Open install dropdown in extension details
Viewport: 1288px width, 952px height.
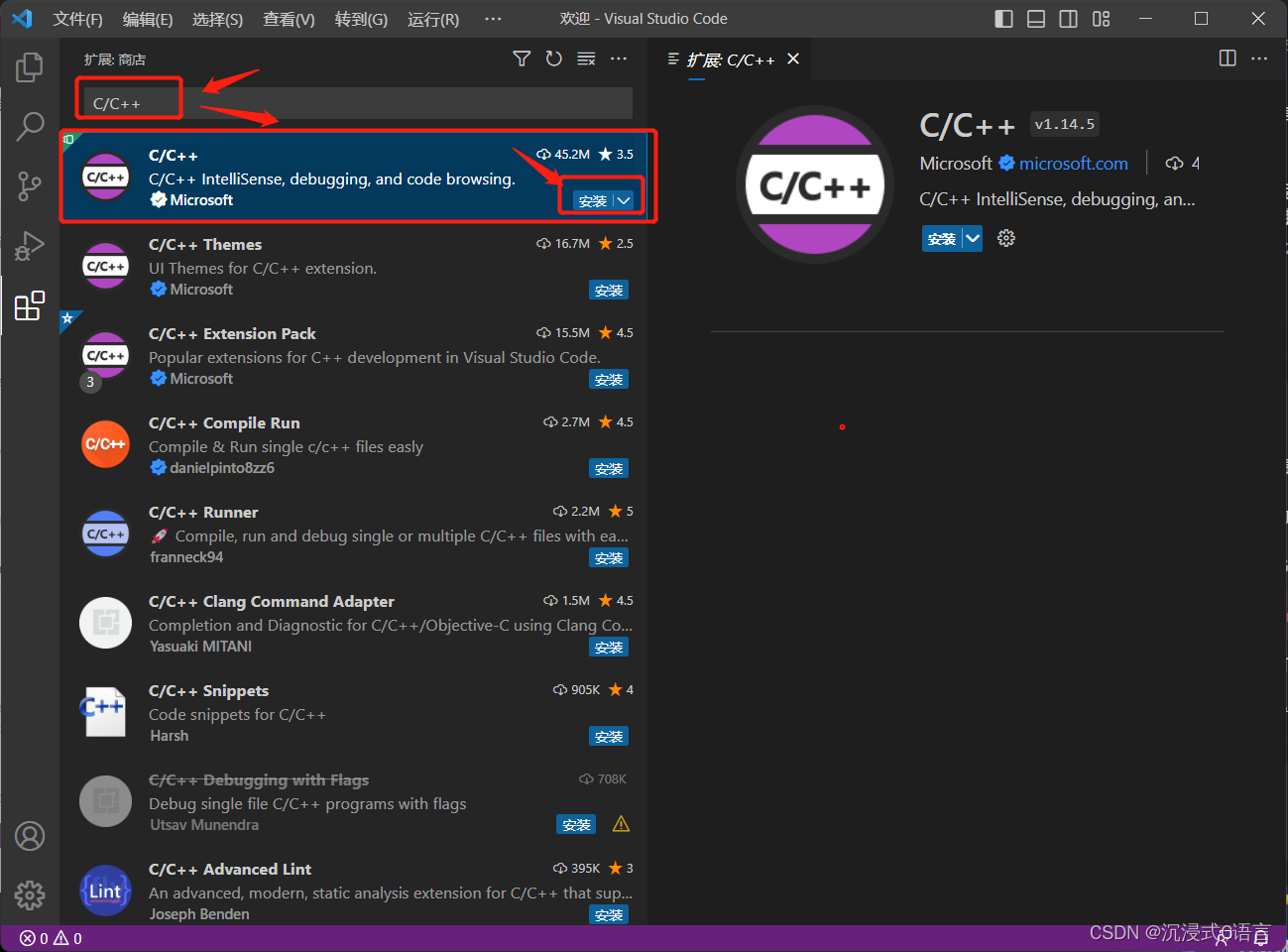tap(973, 238)
